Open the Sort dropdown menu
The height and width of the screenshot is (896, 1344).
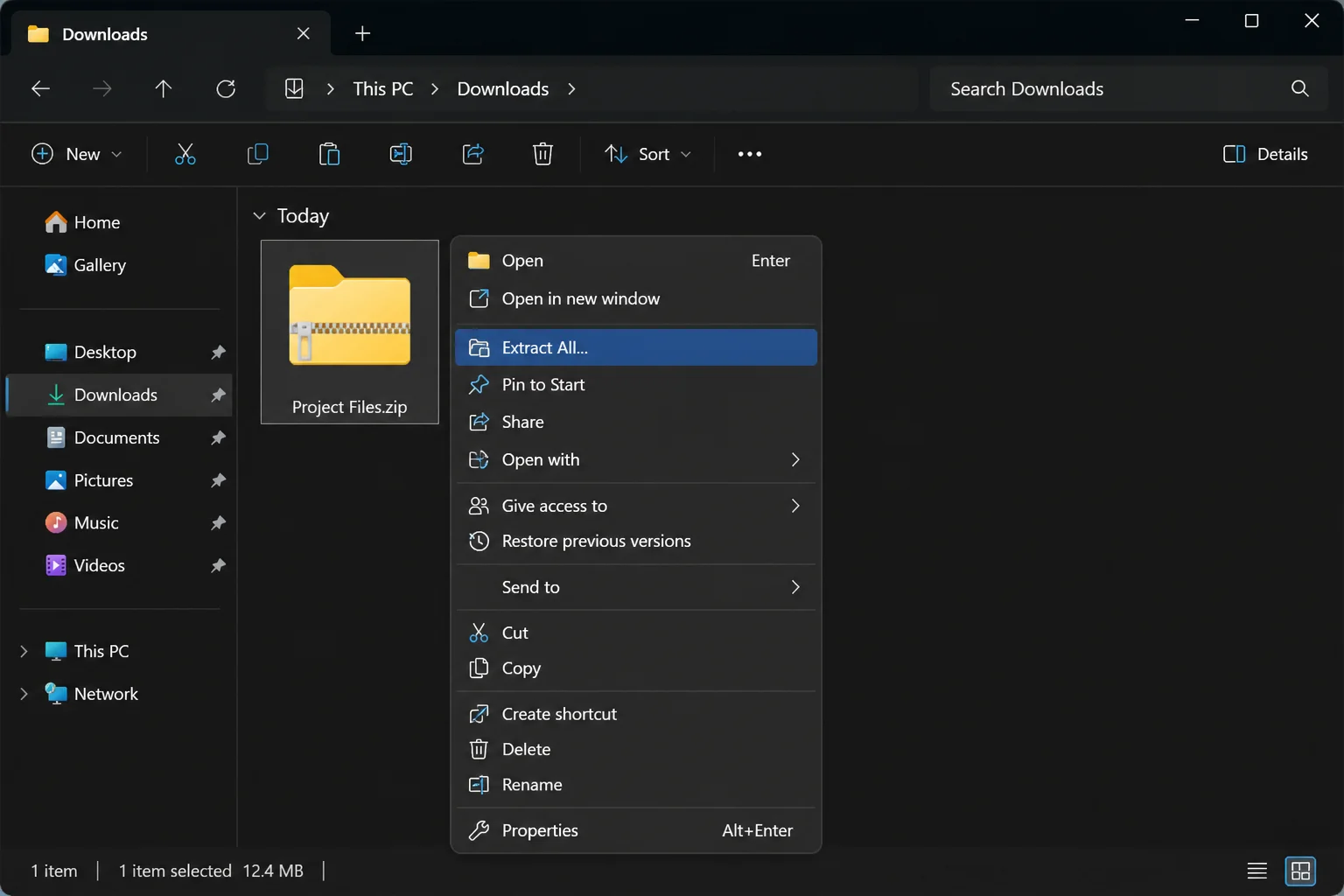click(x=648, y=154)
